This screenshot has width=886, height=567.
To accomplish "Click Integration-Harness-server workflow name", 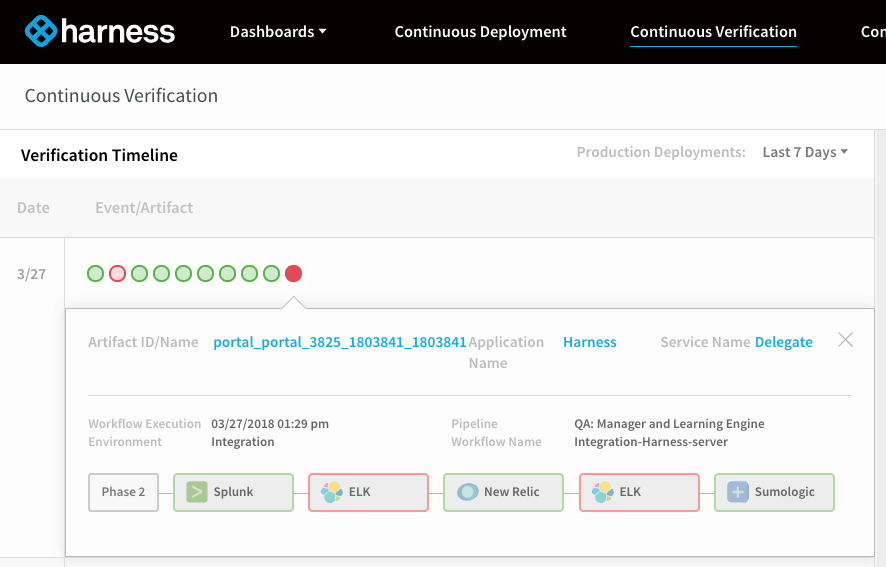I will [x=651, y=442].
